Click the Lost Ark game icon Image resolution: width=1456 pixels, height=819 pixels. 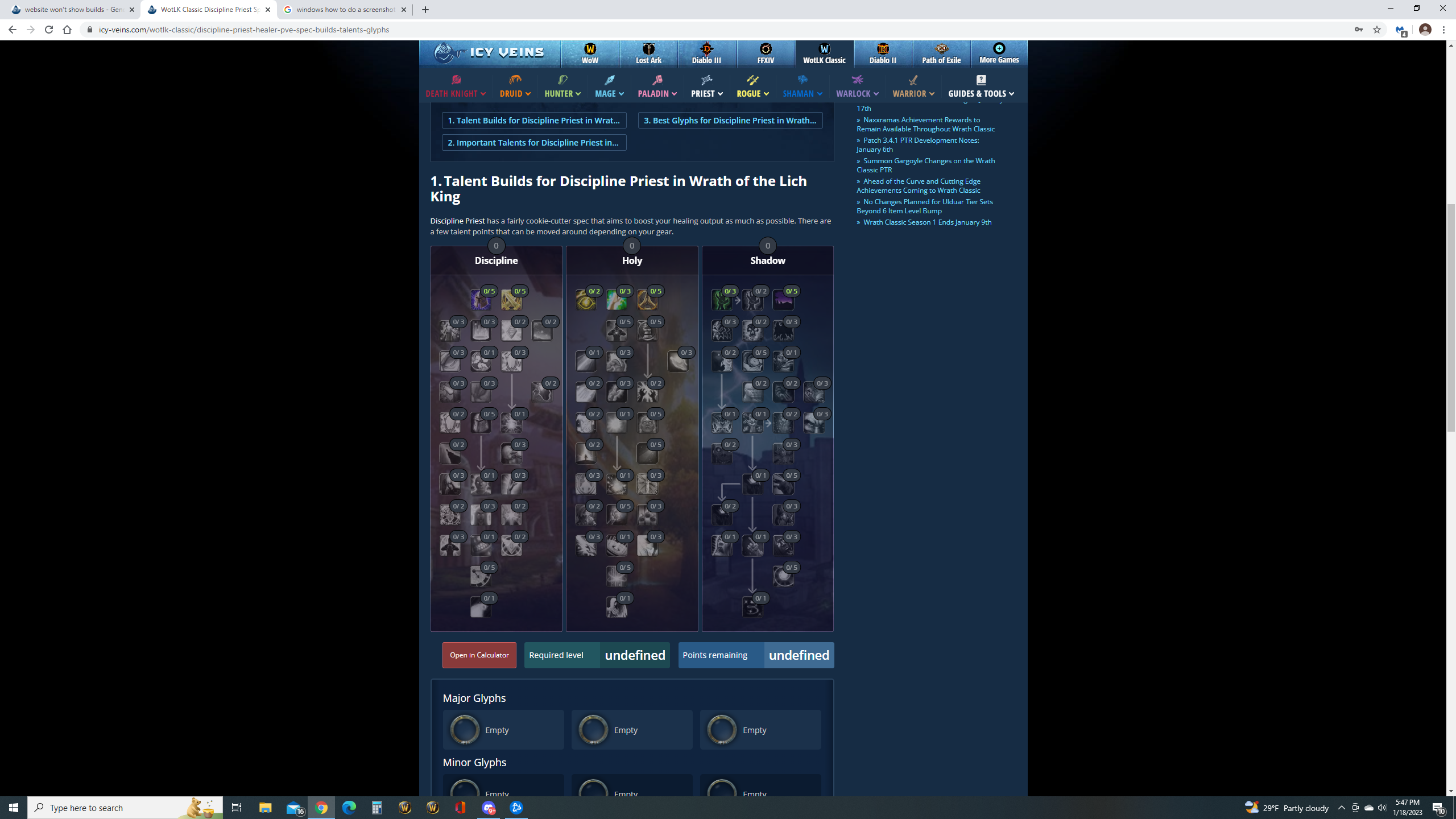tap(648, 53)
